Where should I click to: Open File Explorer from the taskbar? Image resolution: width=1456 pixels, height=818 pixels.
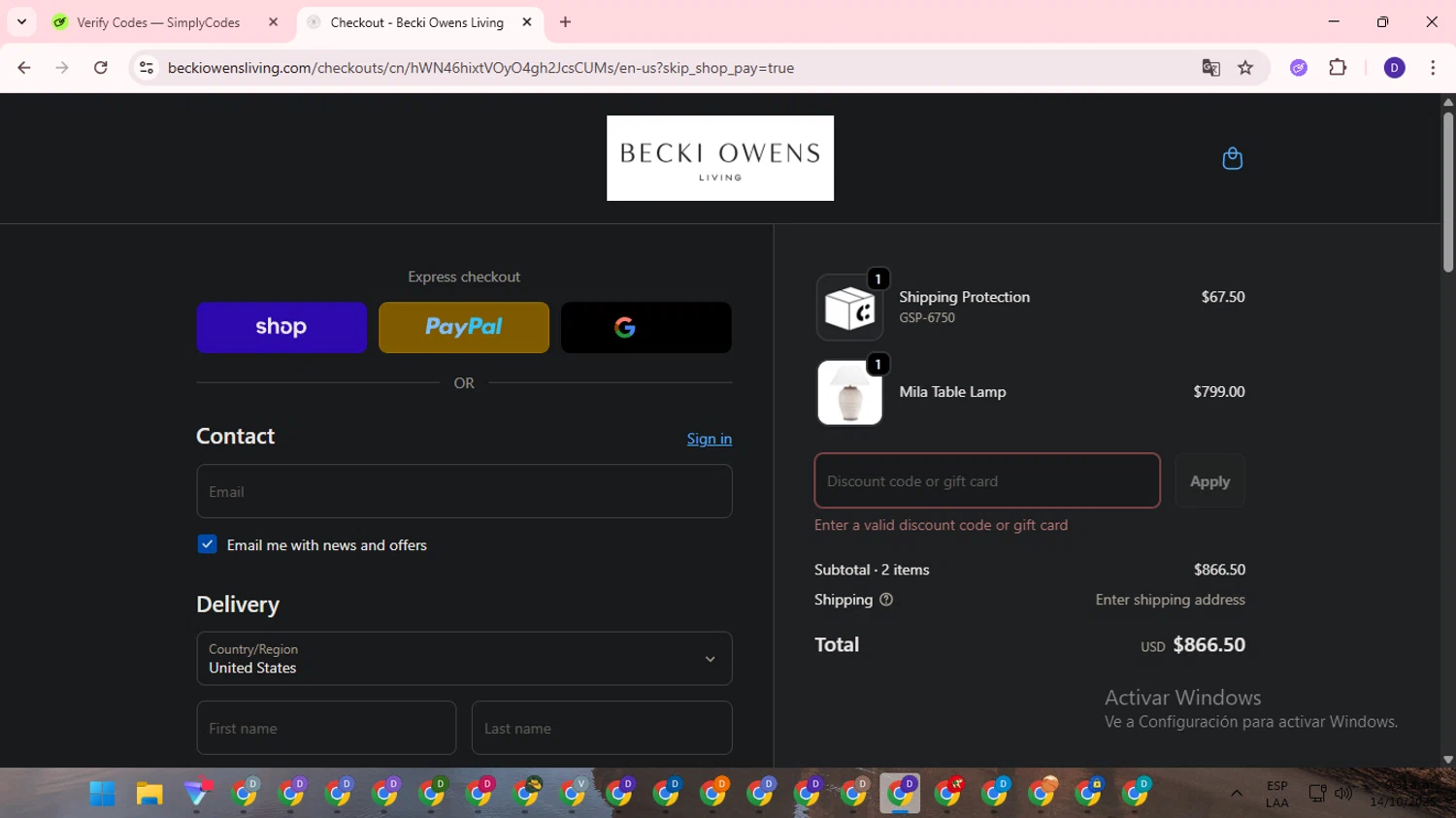click(x=149, y=794)
